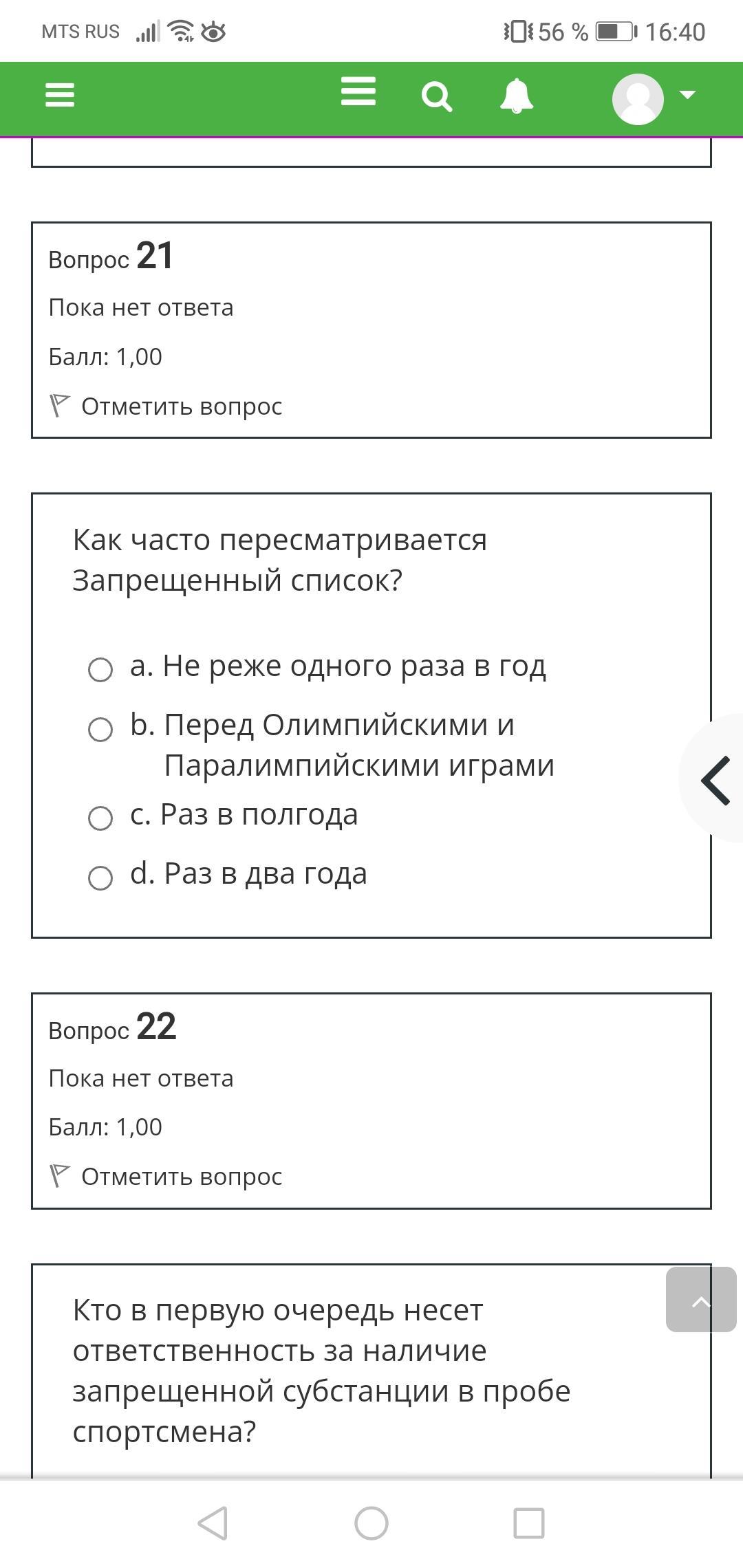The height and width of the screenshot is (1568, 743).
Task: Click the flag icon beside question 21
Action: pyautogui.click(x=60, y=406)
